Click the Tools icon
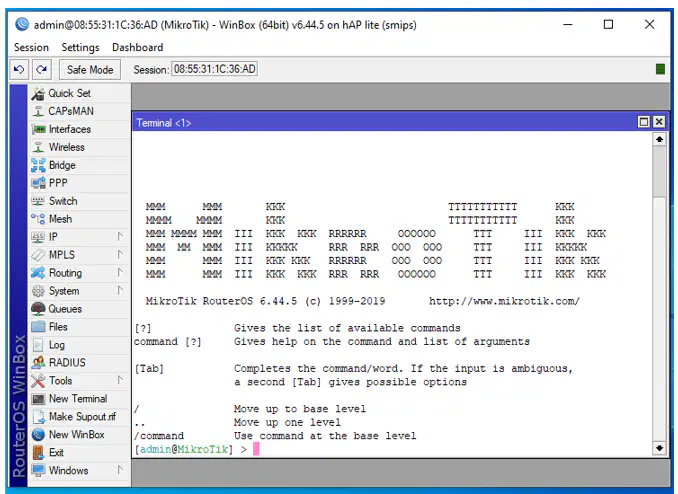678x494 pixels. coord(38,381)
